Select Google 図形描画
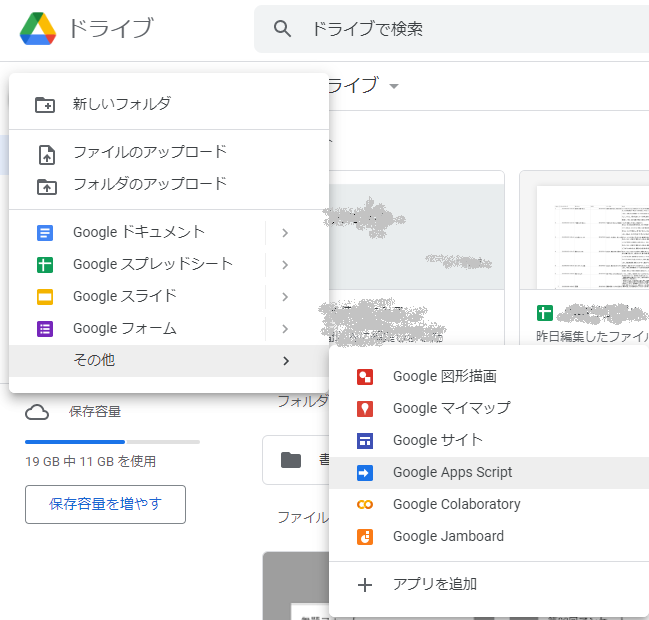 point(489,376)
